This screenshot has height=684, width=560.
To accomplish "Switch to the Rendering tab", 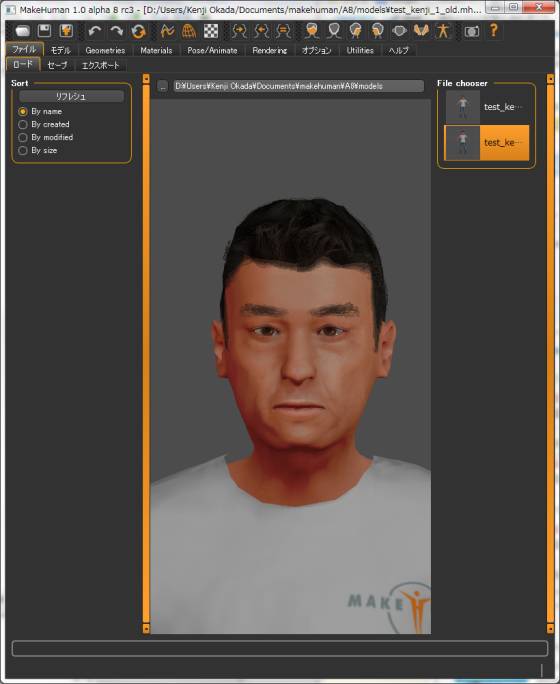I will [x=270, y=51].
